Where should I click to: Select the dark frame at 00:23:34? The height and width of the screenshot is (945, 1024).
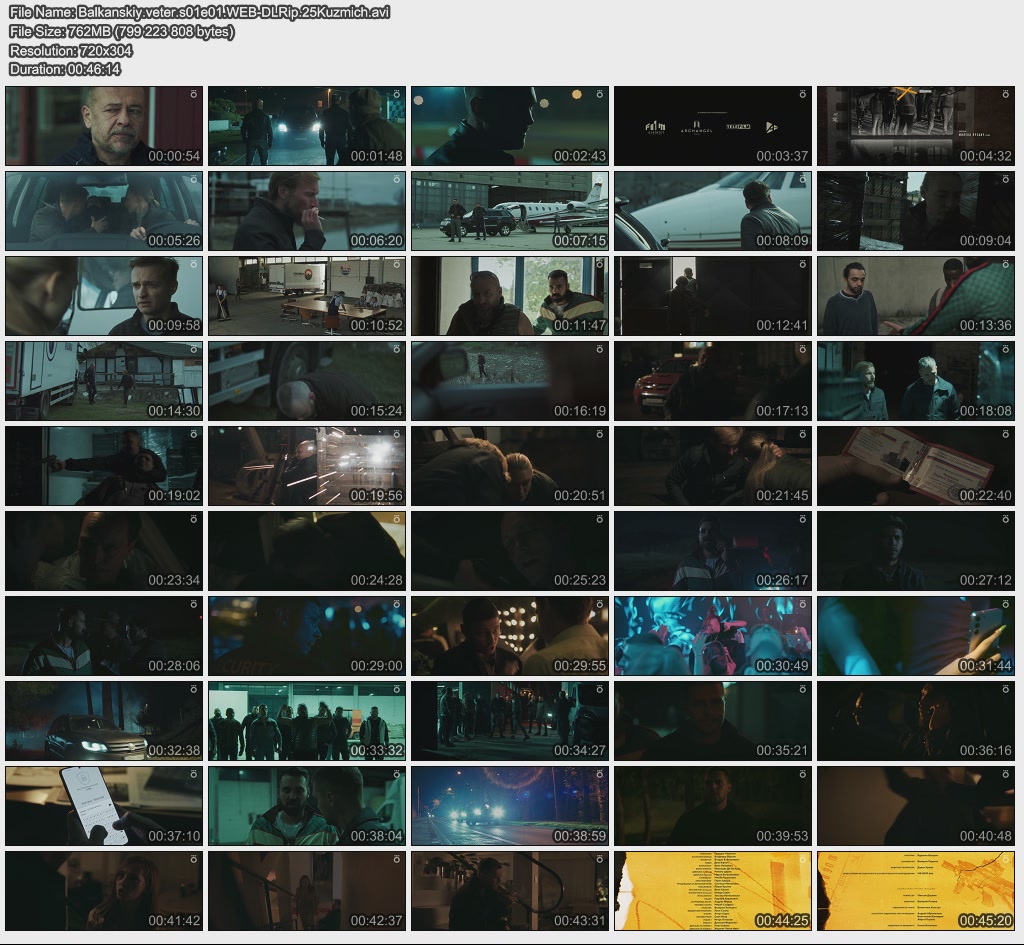(104, 551)
